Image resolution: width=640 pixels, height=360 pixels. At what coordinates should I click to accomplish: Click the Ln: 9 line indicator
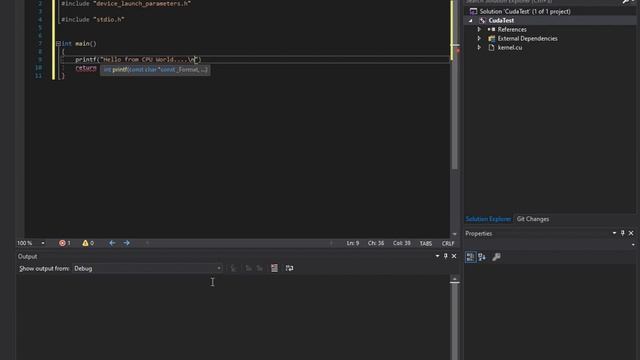353,243
